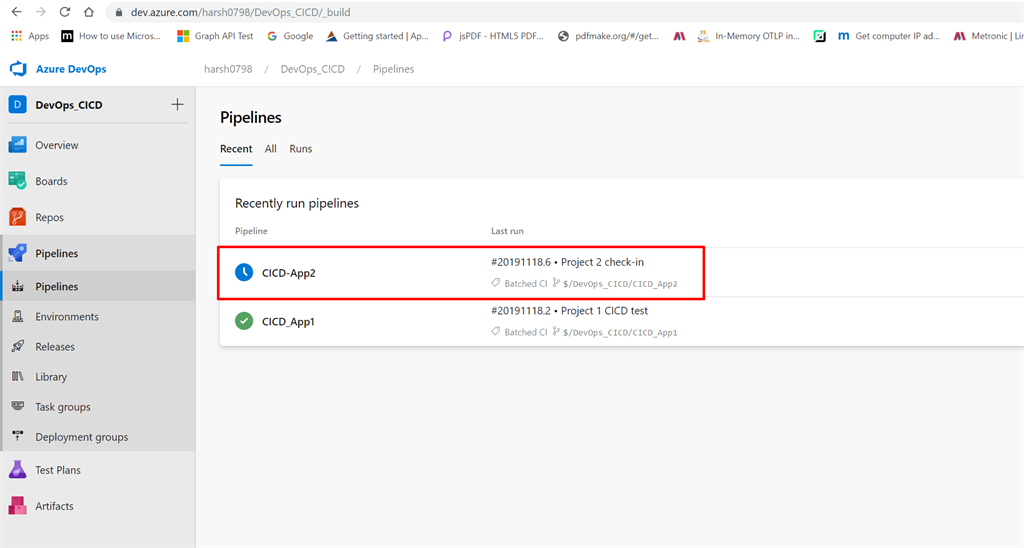Open run #20191118.6 Project 2 check-in
The height and width of the screenshot is (548, 1024).
[568, 262]
